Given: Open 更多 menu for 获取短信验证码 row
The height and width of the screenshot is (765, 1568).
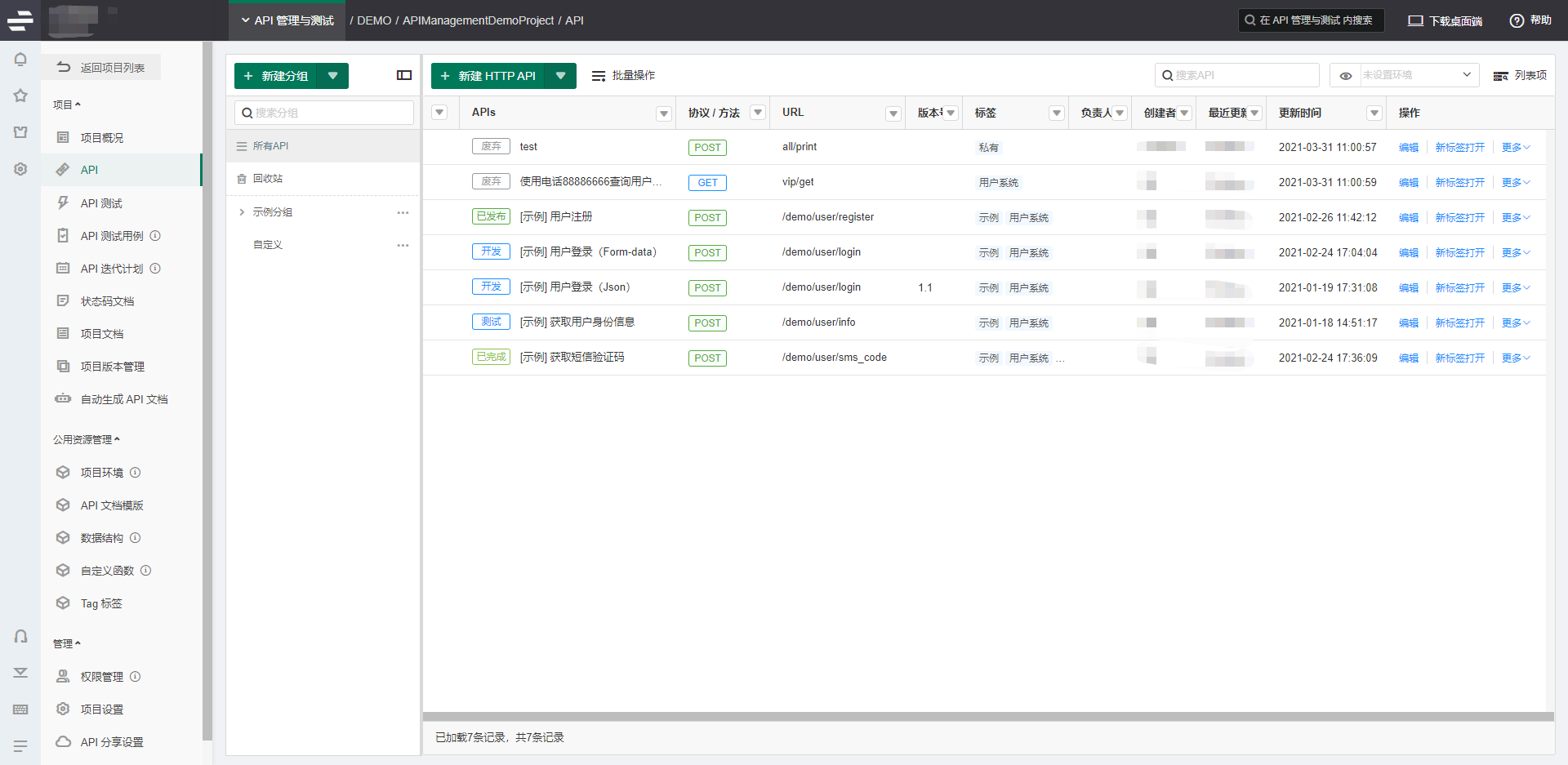Looking at the screenshot, I should pyautogui.click(x=1516, y=358).
